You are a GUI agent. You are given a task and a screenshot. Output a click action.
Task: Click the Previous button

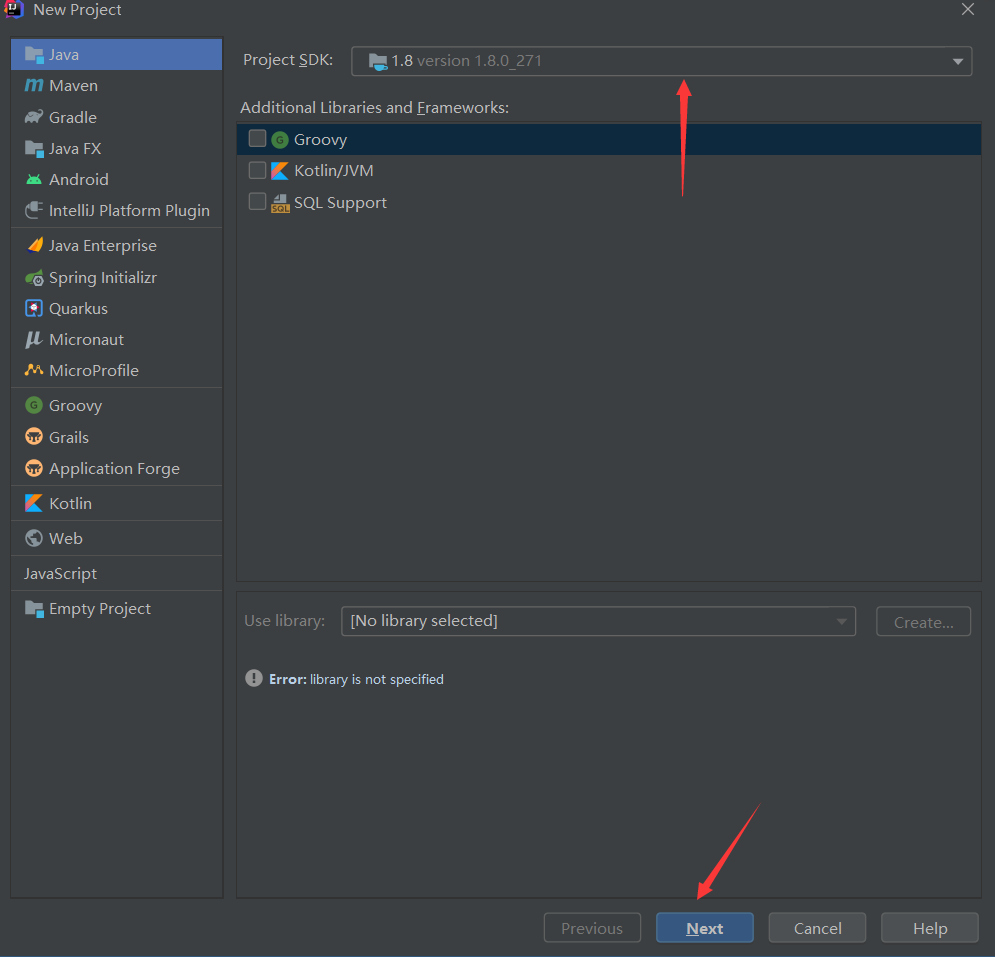pos(592,928)
